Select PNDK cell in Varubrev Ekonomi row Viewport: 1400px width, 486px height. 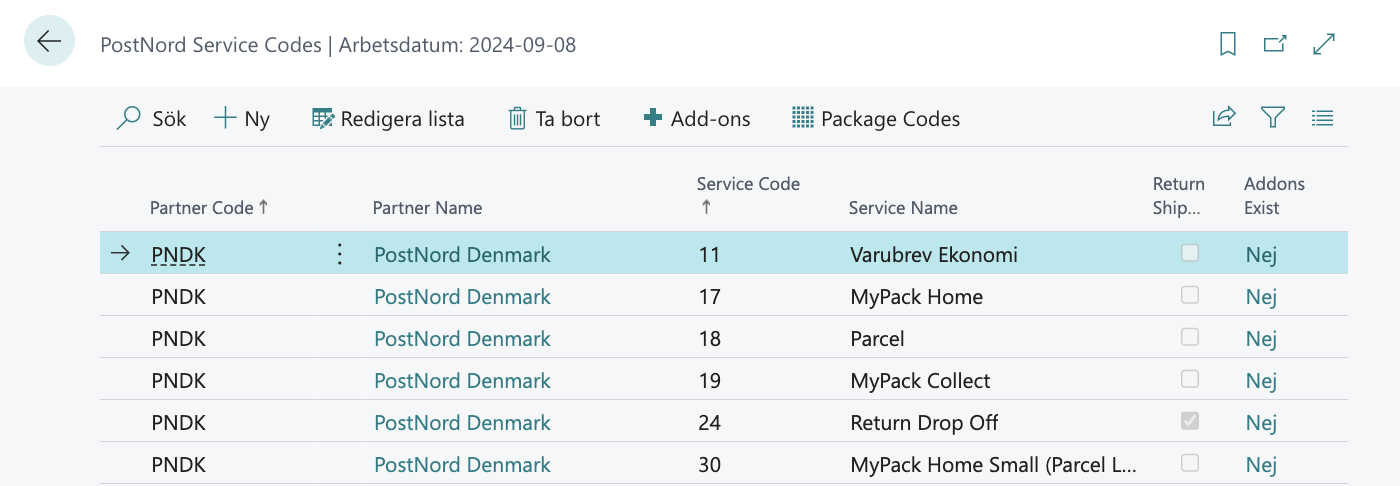tap(178, 254)
